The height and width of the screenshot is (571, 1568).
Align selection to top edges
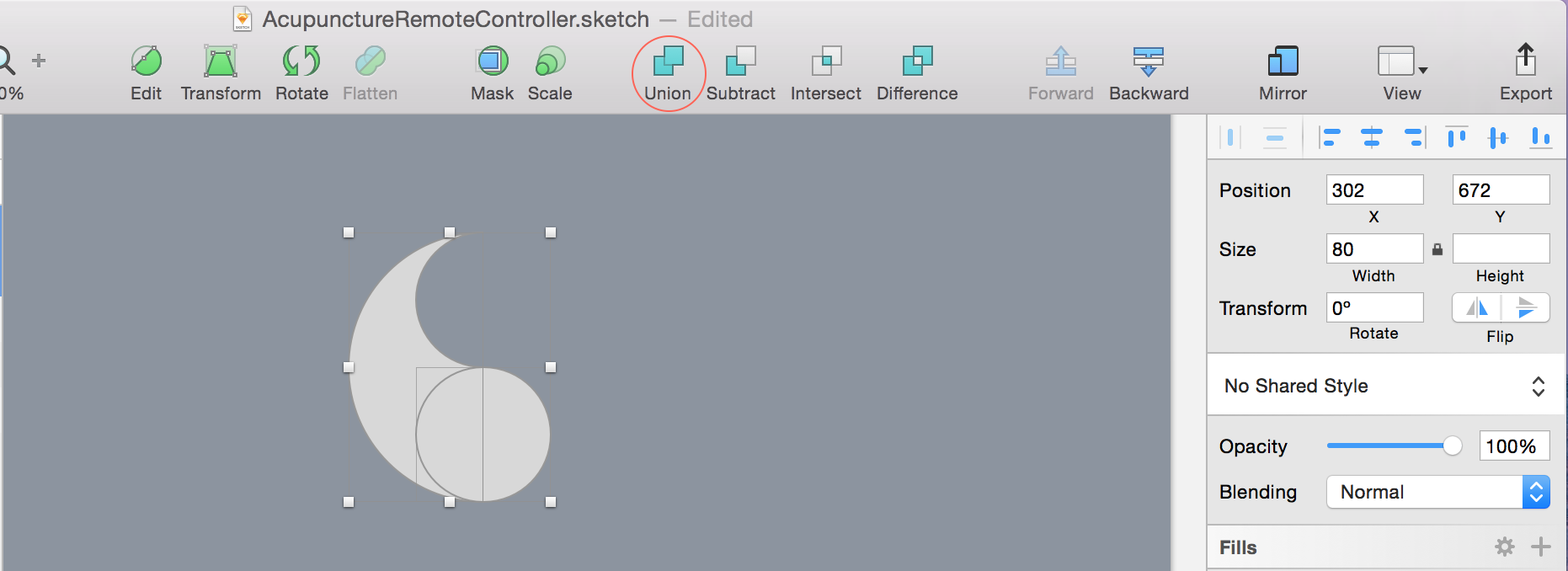point(1457,137)
